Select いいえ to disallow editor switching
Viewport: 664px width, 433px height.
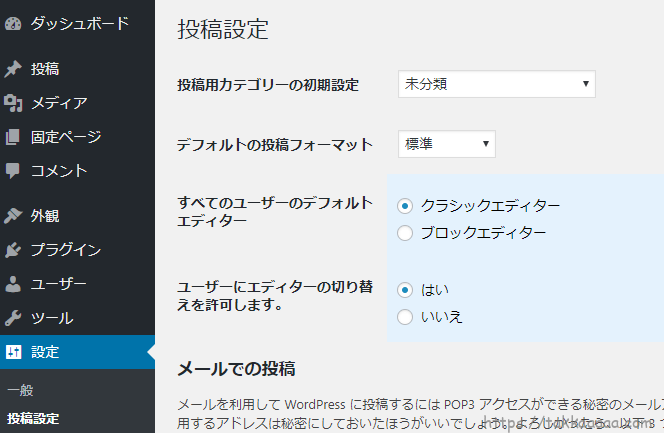405,317
